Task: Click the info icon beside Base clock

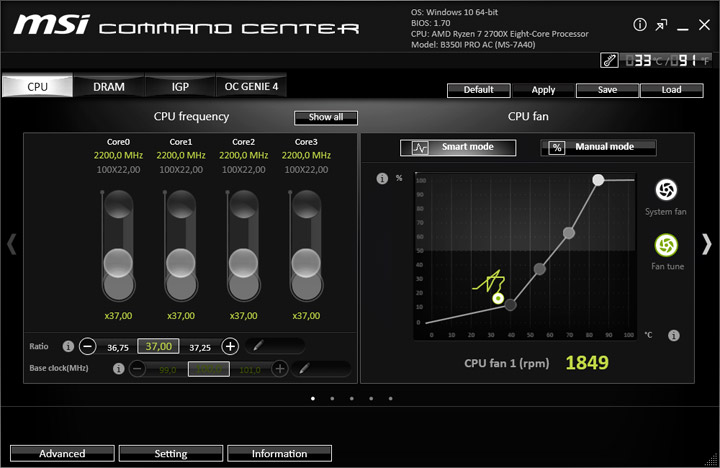Action: 118,368
